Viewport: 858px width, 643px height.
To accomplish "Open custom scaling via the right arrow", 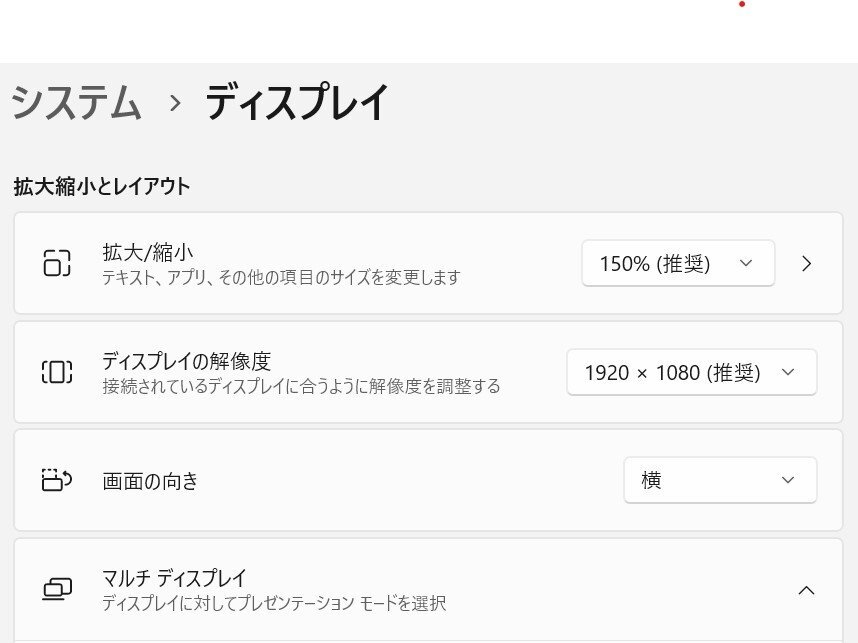I will click(x=807, y=264).
